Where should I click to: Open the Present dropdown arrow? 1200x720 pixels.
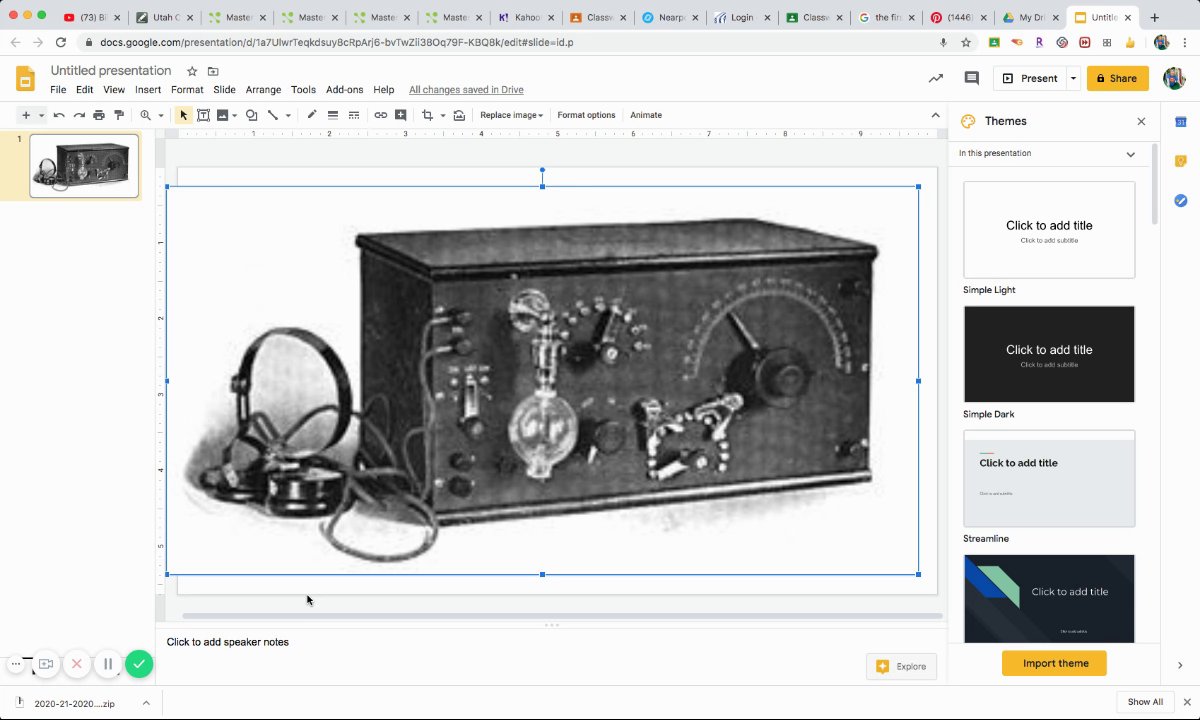(x=1073, y=78)
